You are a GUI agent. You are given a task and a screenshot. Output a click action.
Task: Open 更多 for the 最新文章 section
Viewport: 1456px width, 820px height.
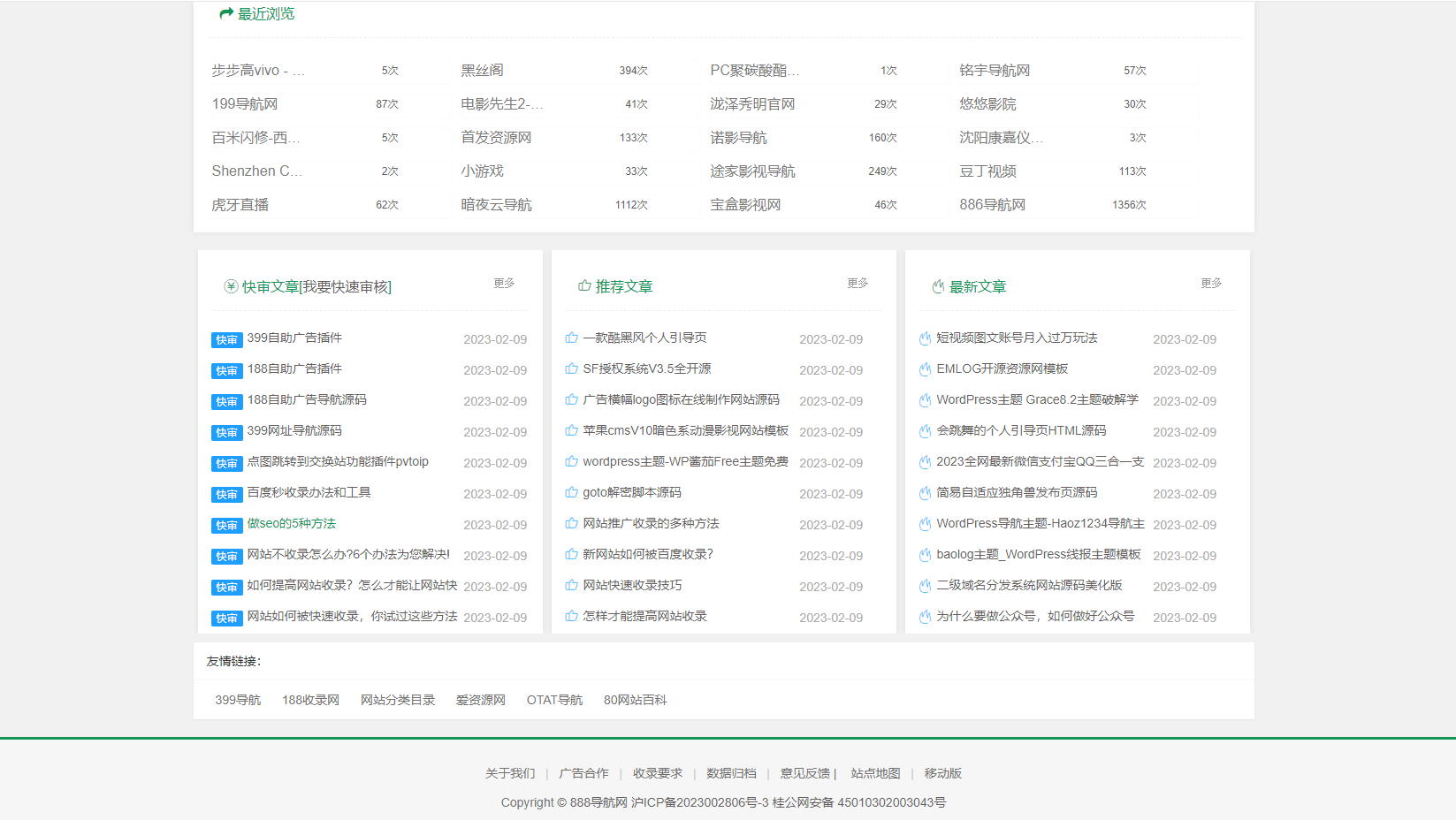tap(1210, 283)
